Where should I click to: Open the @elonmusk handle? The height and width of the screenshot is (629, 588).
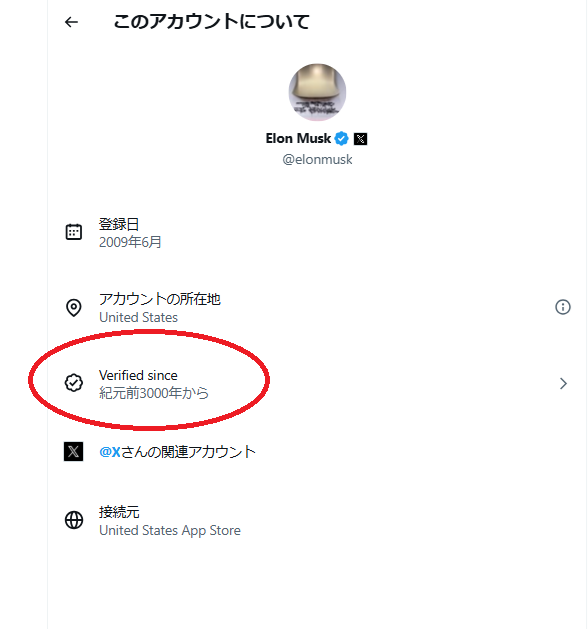317,159
